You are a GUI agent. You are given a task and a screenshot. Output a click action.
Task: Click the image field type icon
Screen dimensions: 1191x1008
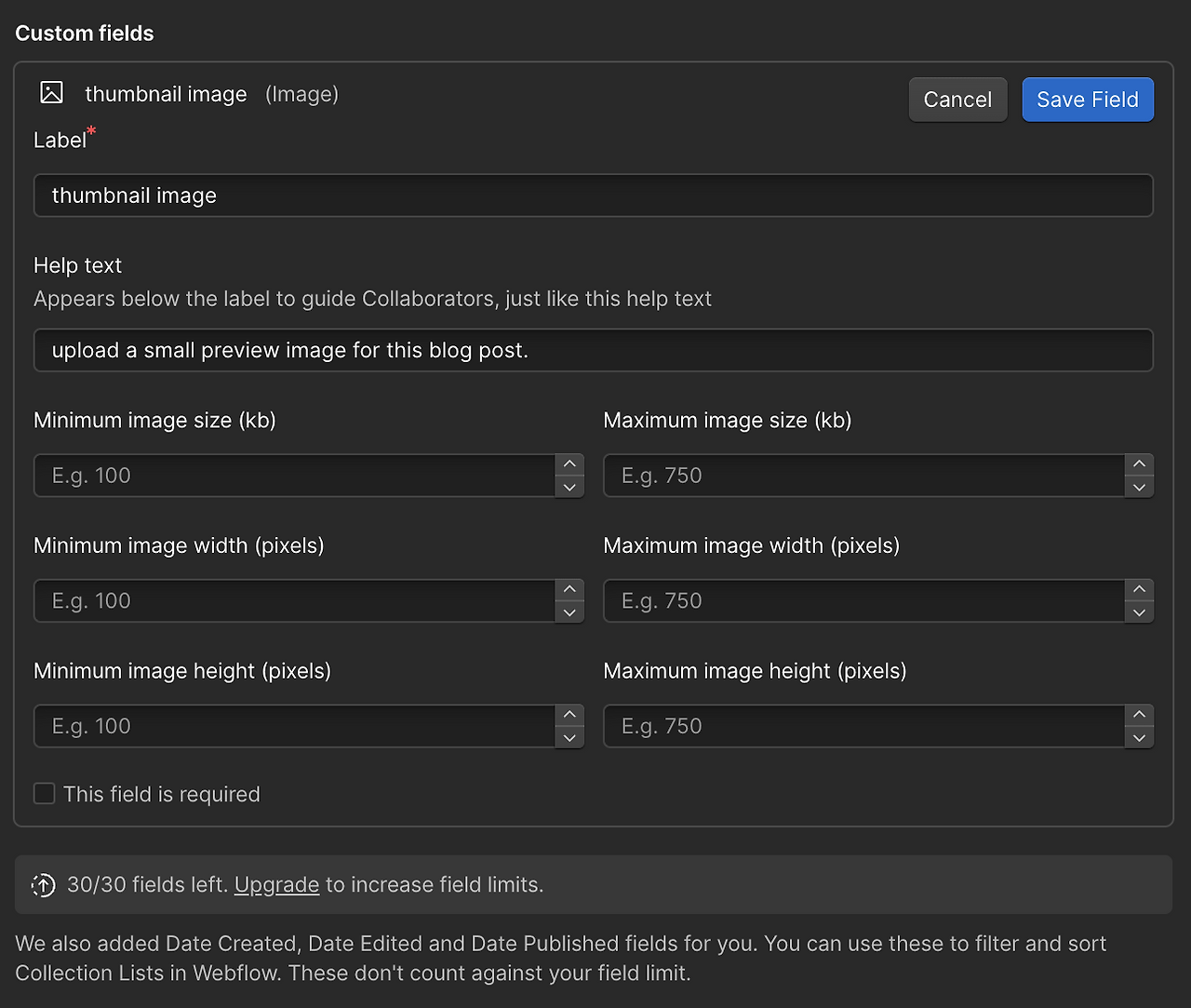pyautogui.click(x=52, y=92)
